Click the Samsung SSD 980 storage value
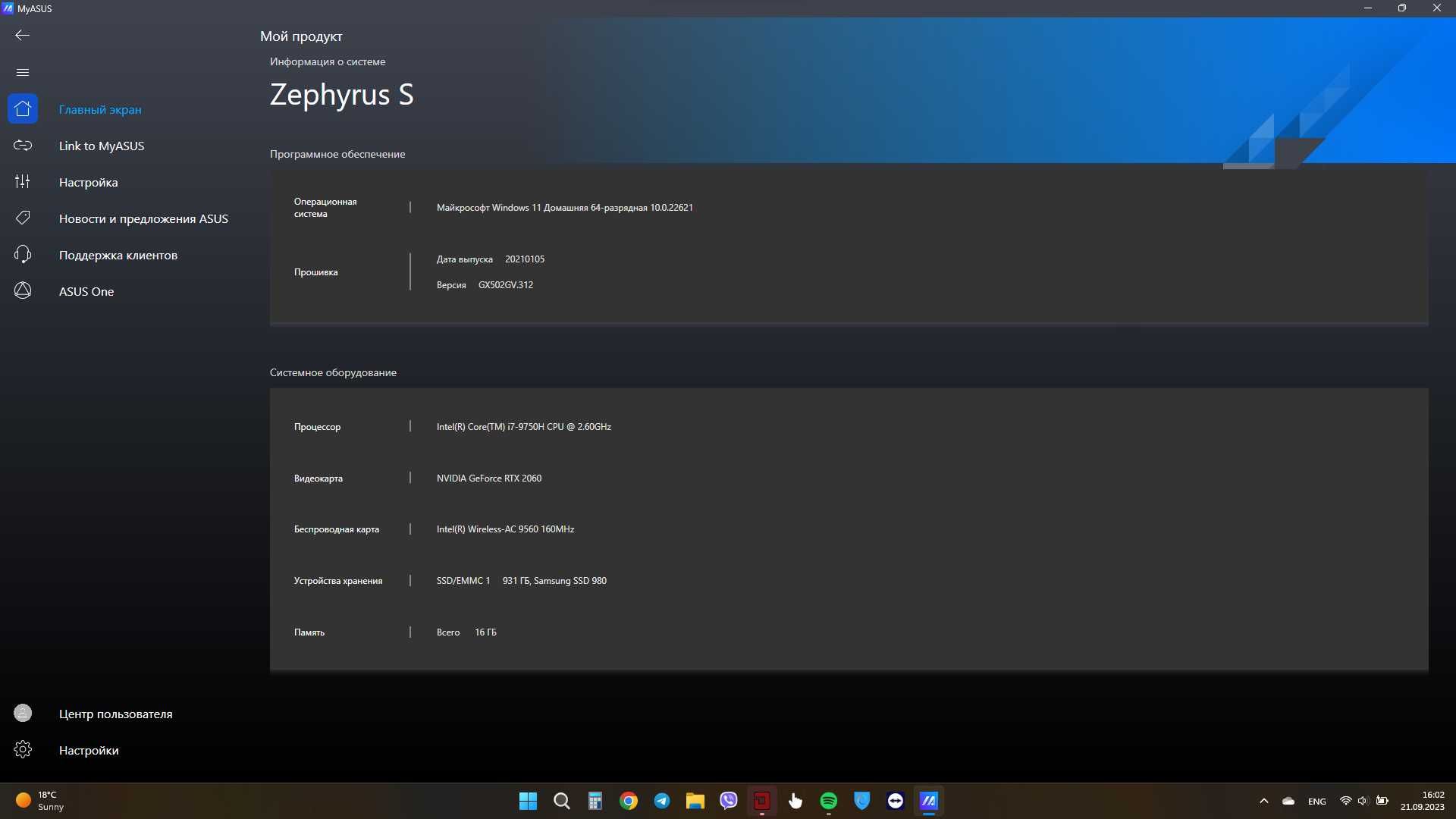The height and width of the screenshot is (819, 1456). pos(554,580)
